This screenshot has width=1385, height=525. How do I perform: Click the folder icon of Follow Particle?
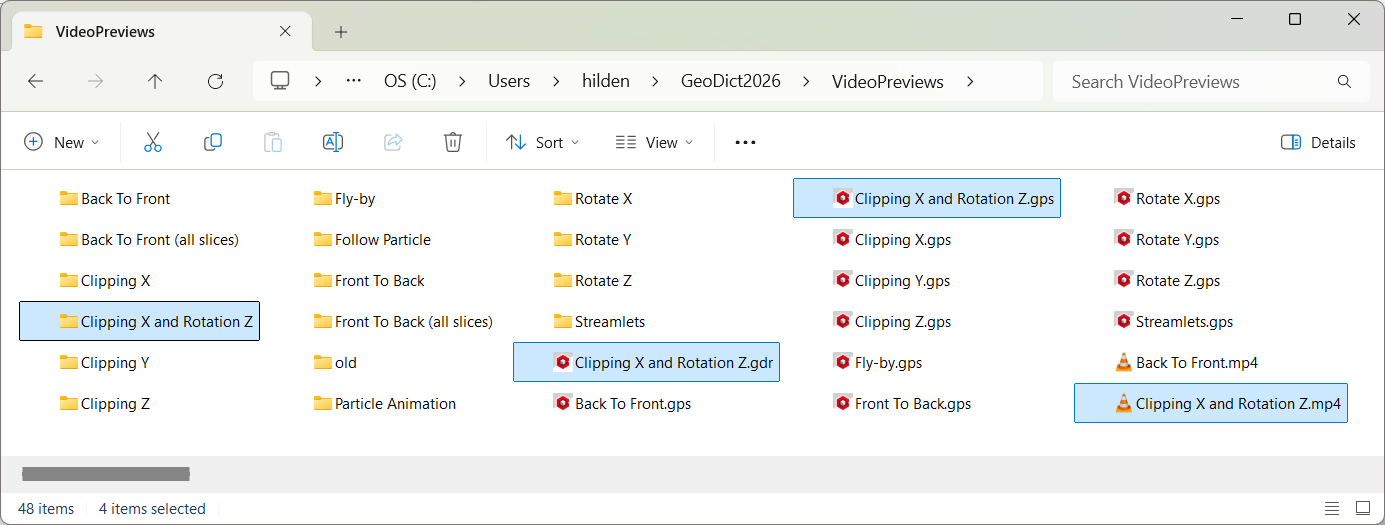pyautogui.click(x=322, y=239)
